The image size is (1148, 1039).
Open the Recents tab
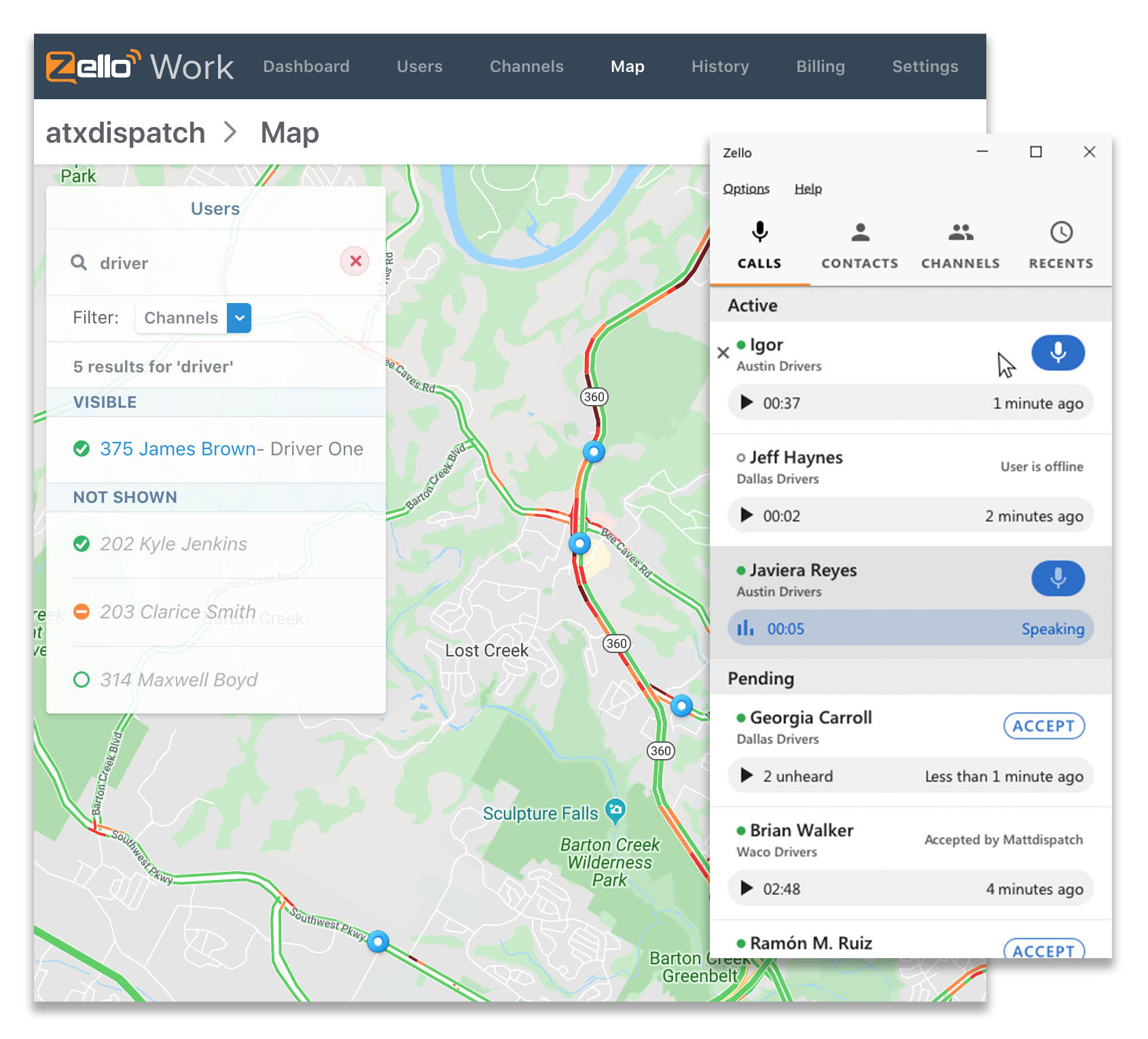[x=1060, y=245]
